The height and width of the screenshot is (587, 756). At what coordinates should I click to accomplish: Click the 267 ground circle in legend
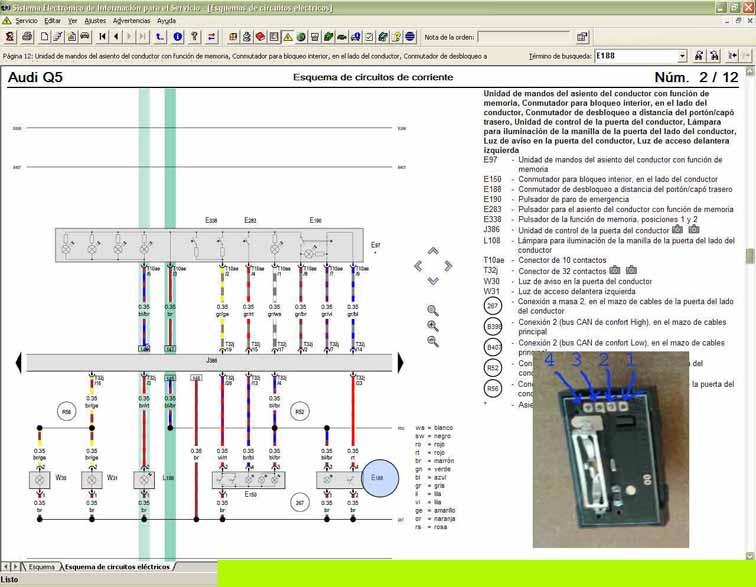[492, 306]
